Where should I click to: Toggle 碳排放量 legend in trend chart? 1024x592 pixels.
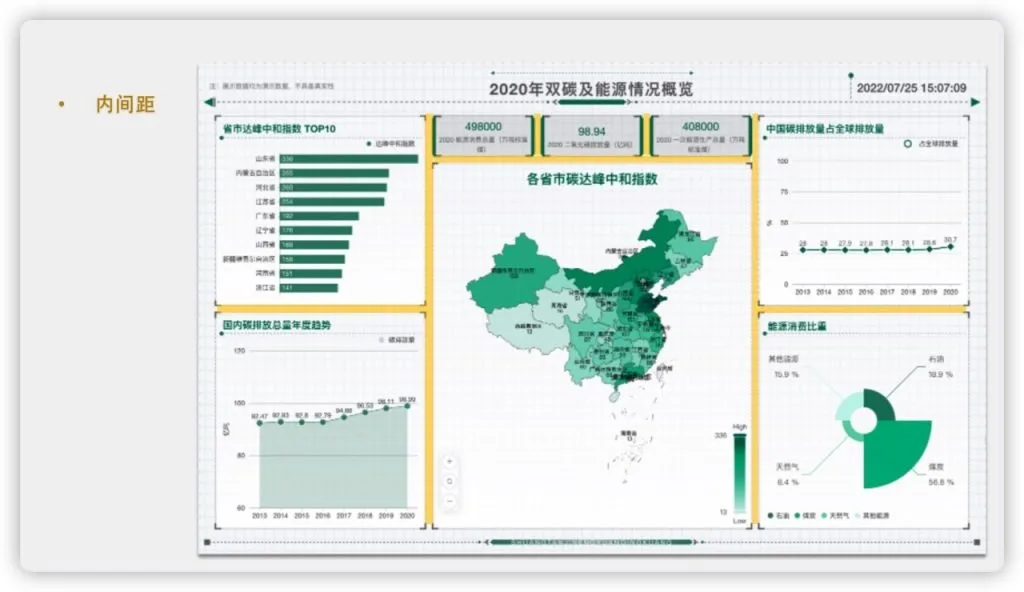(x=397, y=340)
